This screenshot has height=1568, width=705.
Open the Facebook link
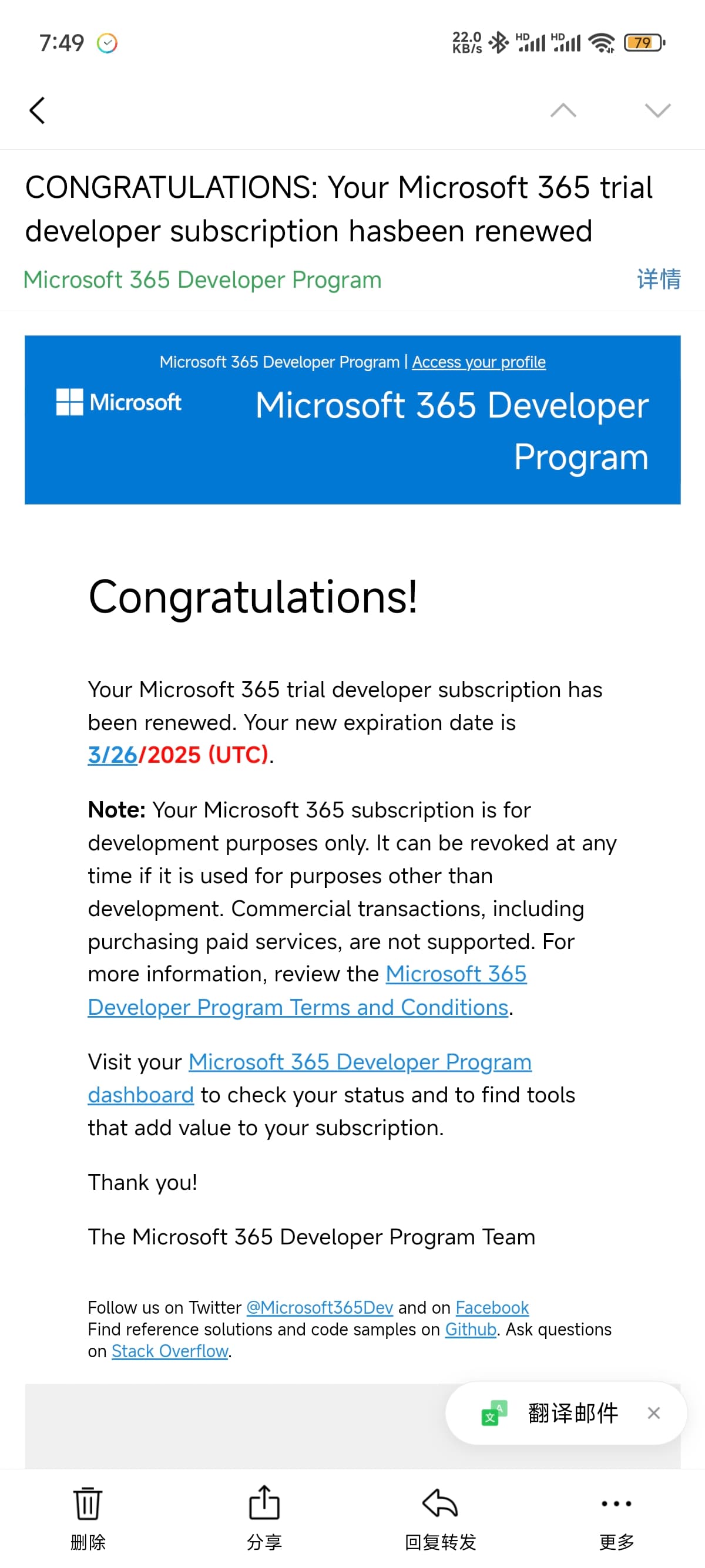[492, 1307]
